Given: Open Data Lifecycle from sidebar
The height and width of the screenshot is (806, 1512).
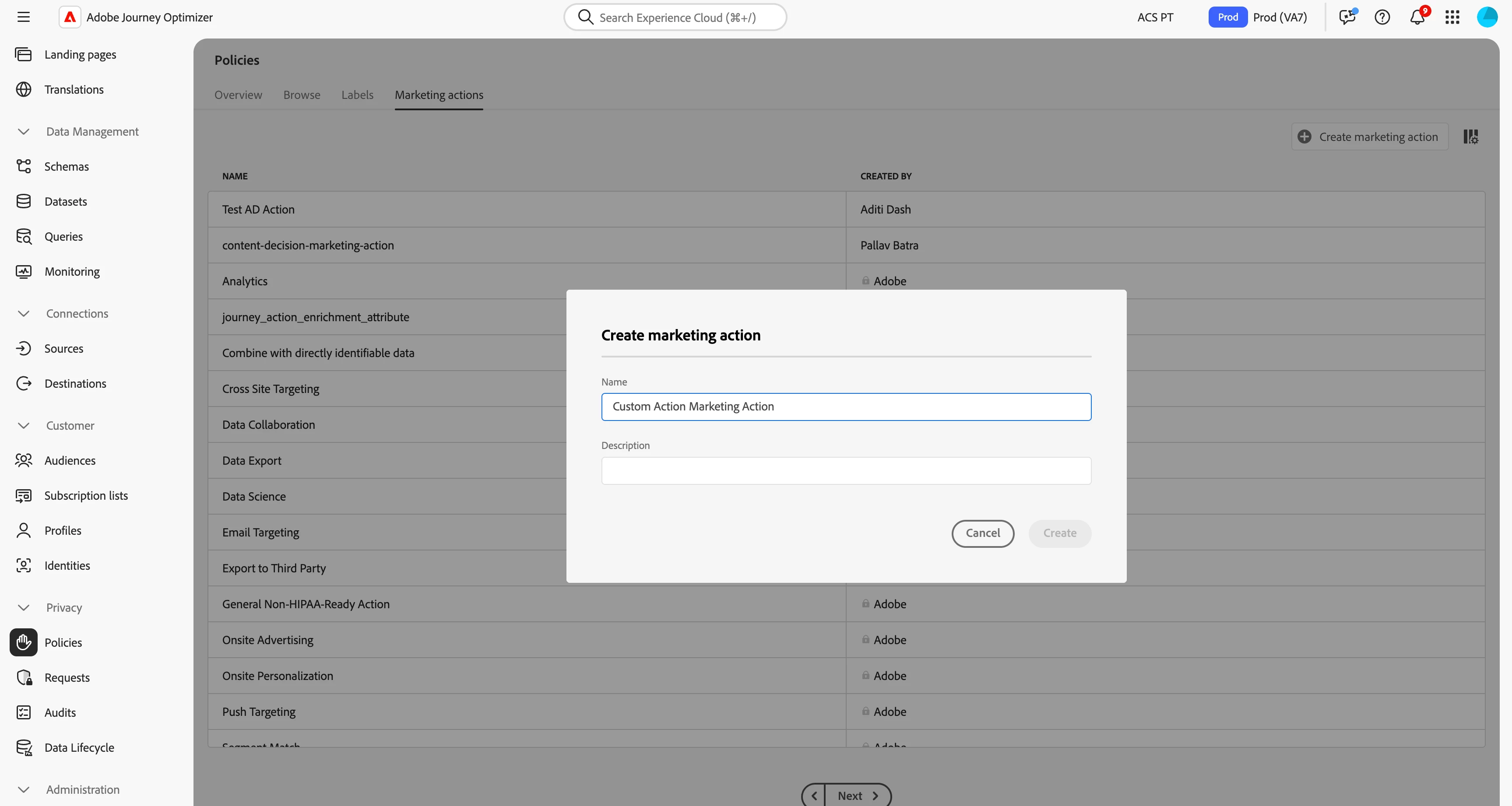Looking at the screenshot, I should [79, 747].
